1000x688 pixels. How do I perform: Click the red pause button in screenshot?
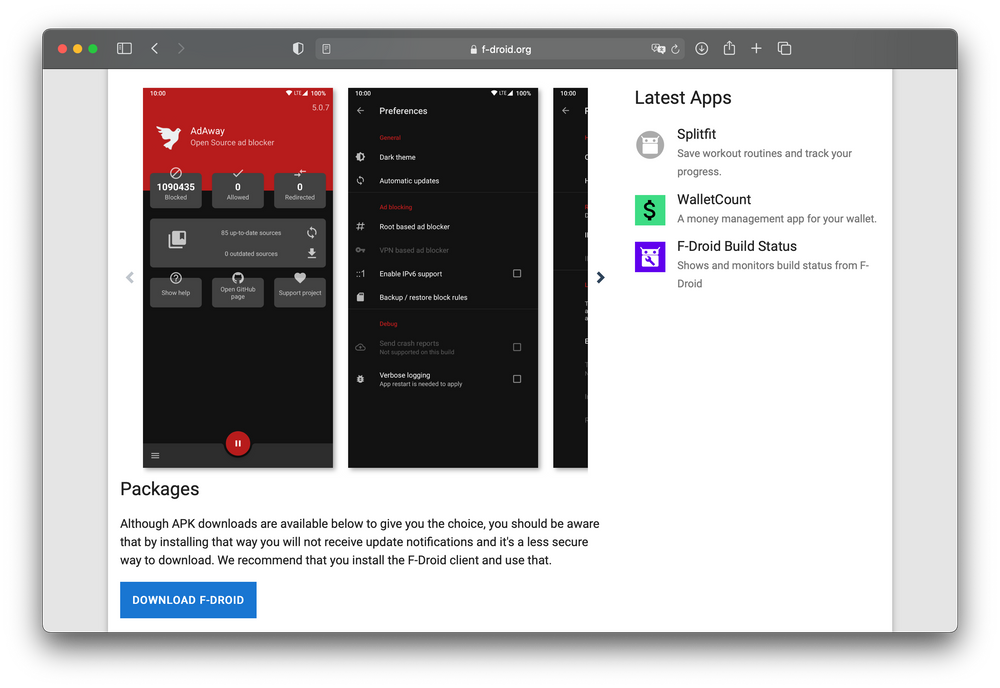tap(238, 443)
